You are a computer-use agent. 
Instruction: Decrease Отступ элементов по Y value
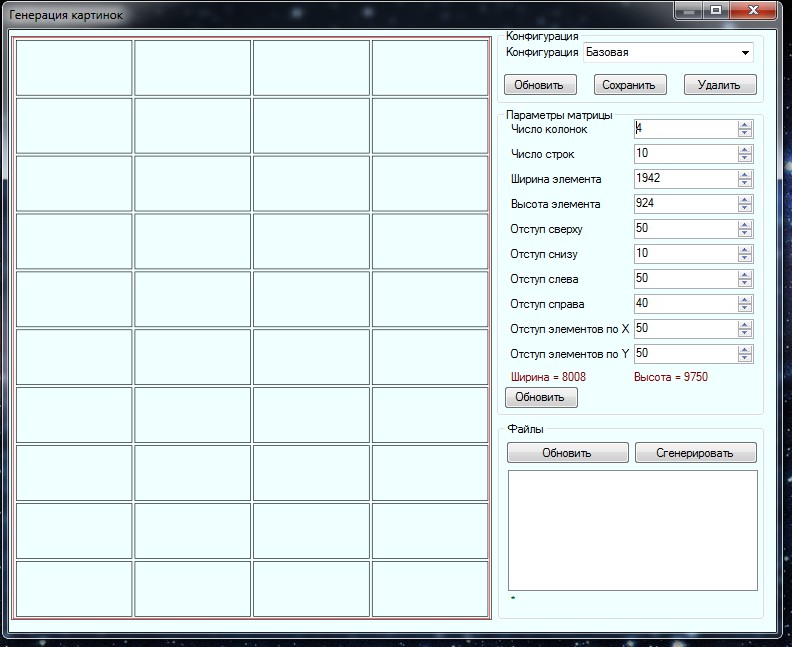pyautogui.click(x=745, y=358)
